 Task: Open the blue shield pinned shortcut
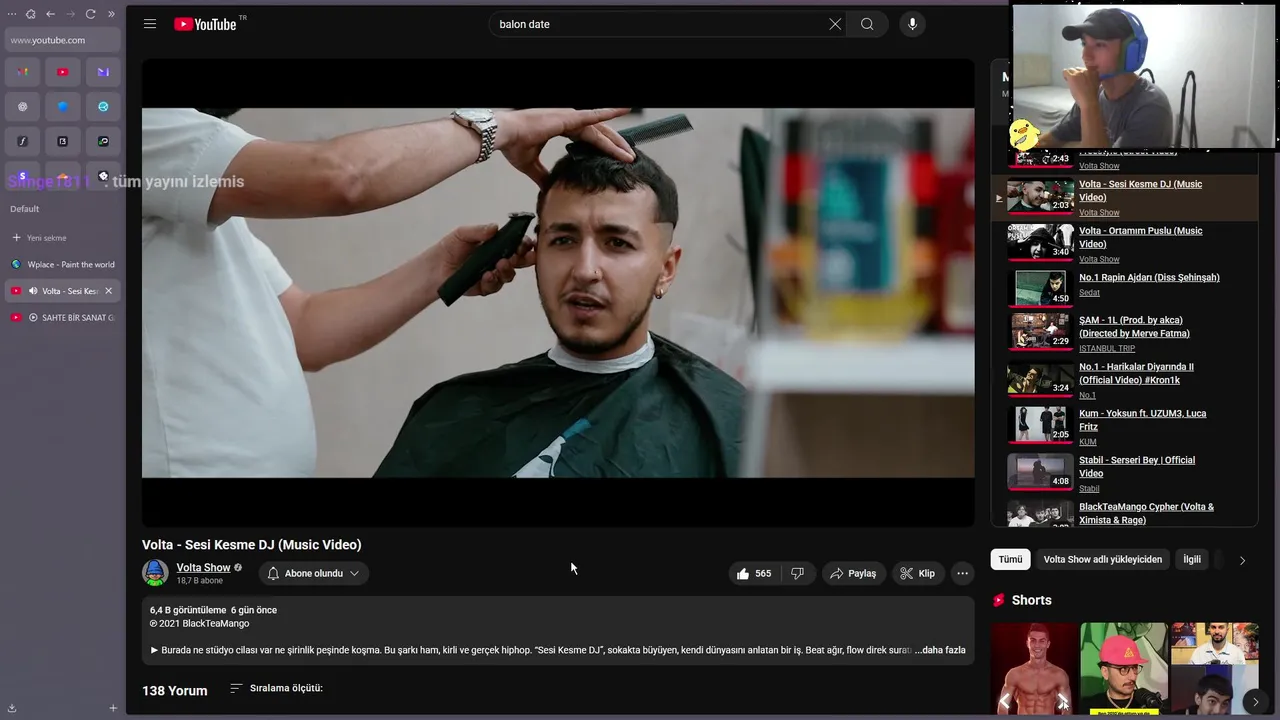coord(63,107)
